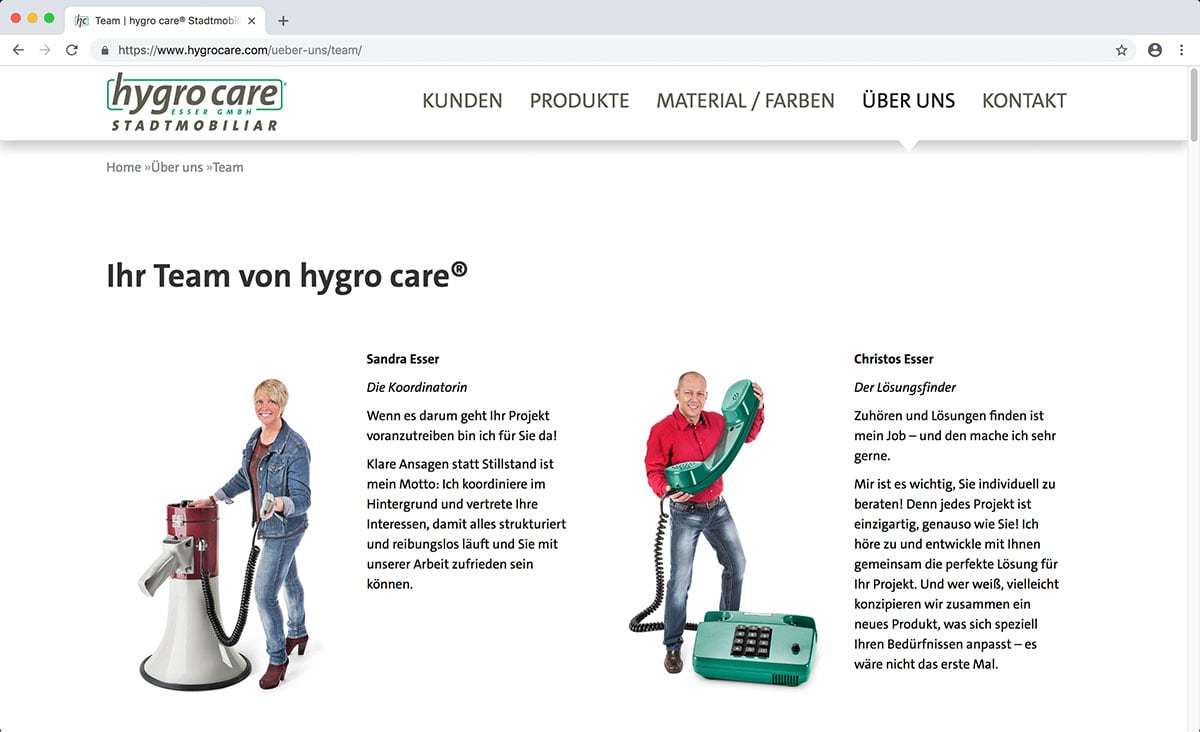Click the browser forward arrow
The width and height of the screenshot is (1200, 732).
(x=45, y=50)
